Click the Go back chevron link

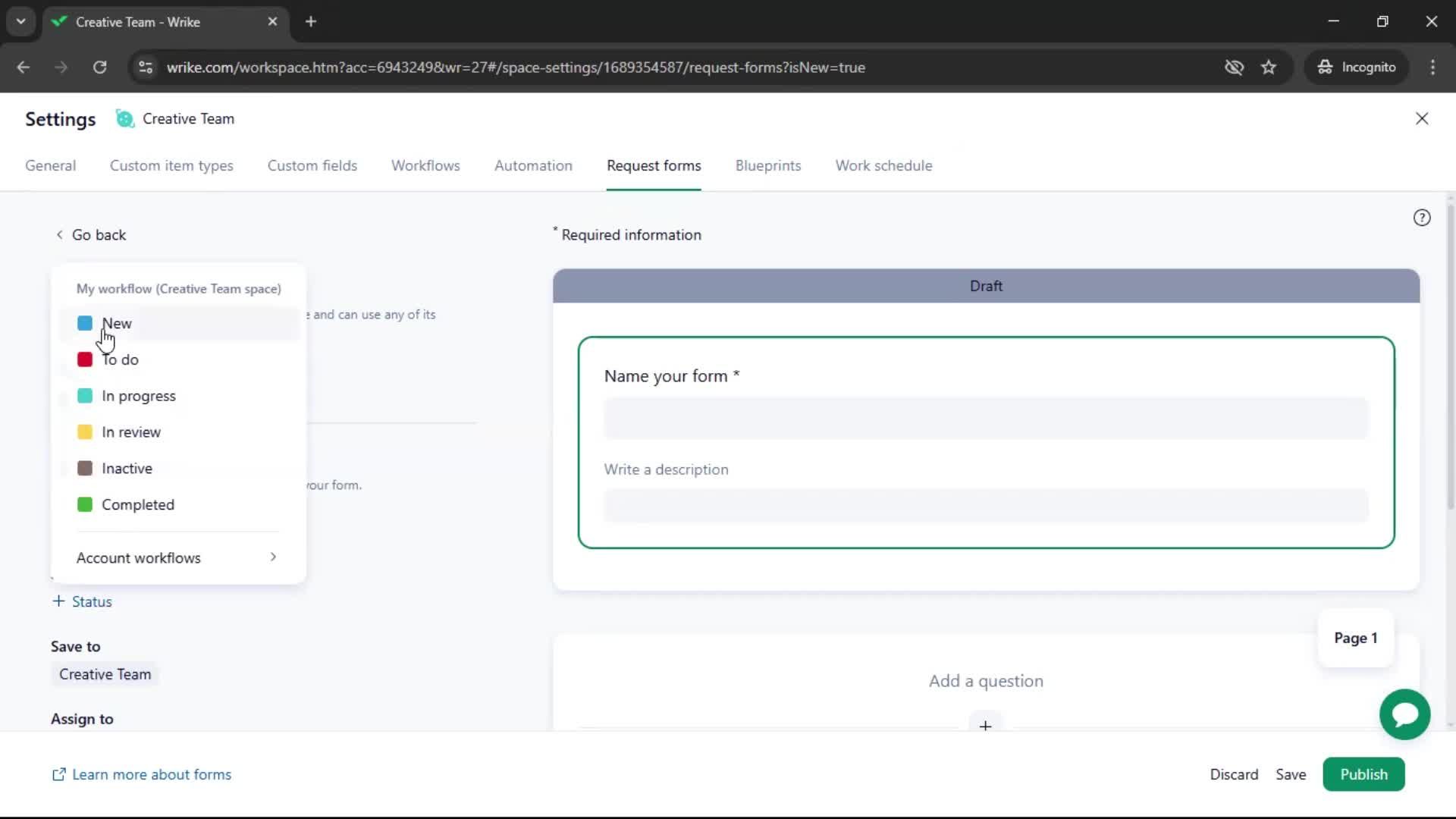(91, 235)
